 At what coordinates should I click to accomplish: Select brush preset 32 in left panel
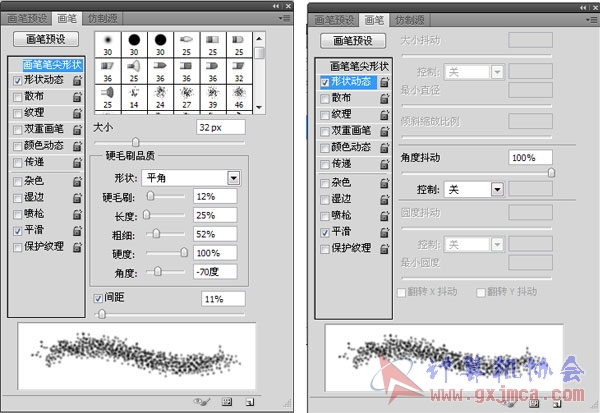[239, 71]
